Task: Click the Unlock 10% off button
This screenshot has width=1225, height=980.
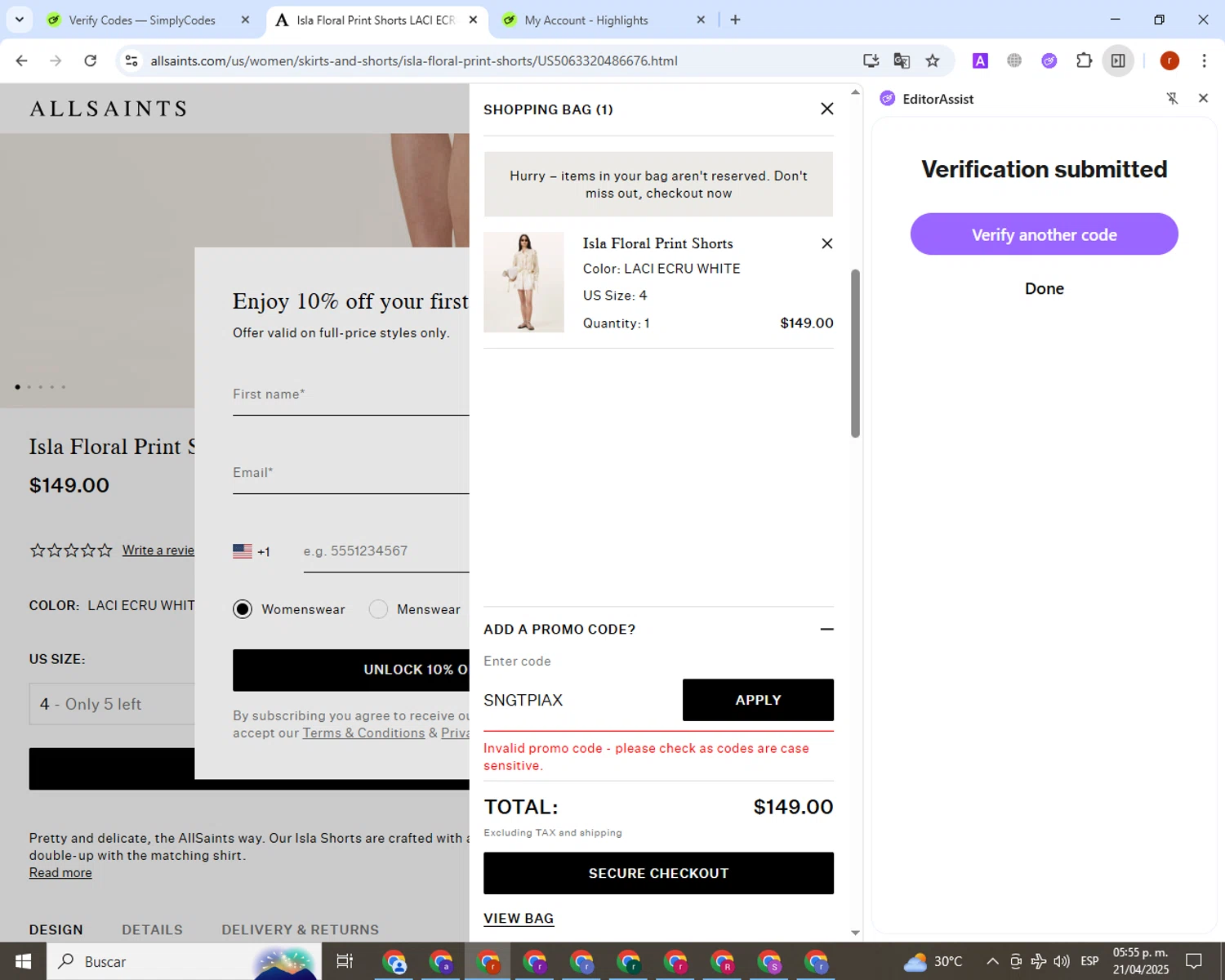Action: 351,670
